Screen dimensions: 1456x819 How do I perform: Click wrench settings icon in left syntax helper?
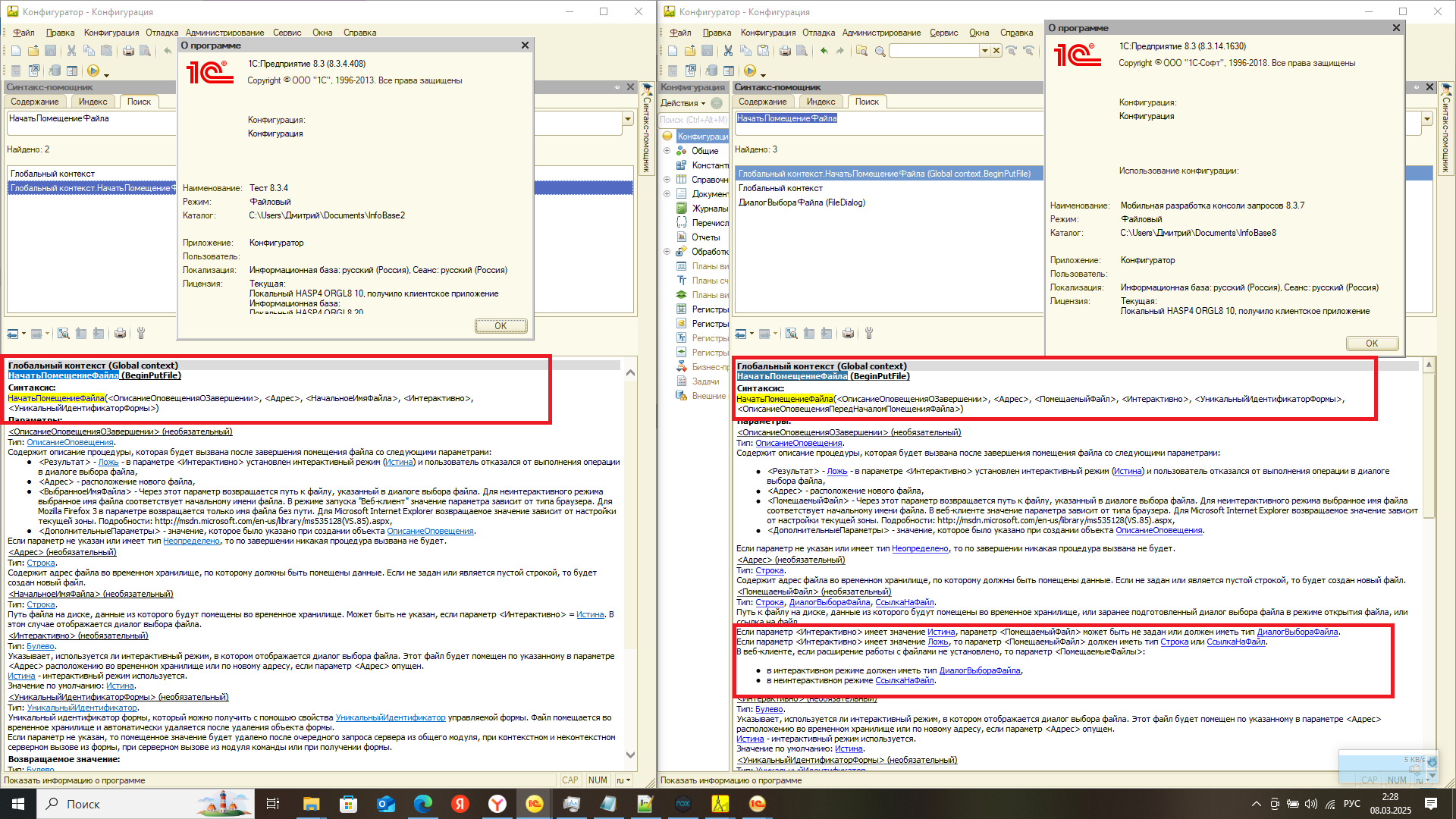point(140,334)
